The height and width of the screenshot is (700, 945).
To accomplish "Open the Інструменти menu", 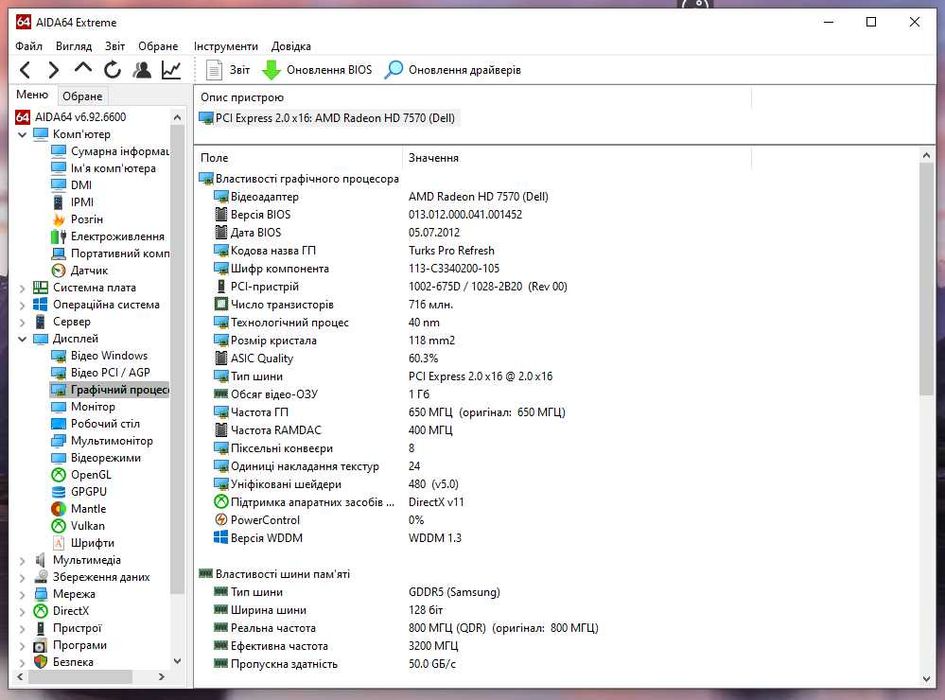I will [225, 46].
